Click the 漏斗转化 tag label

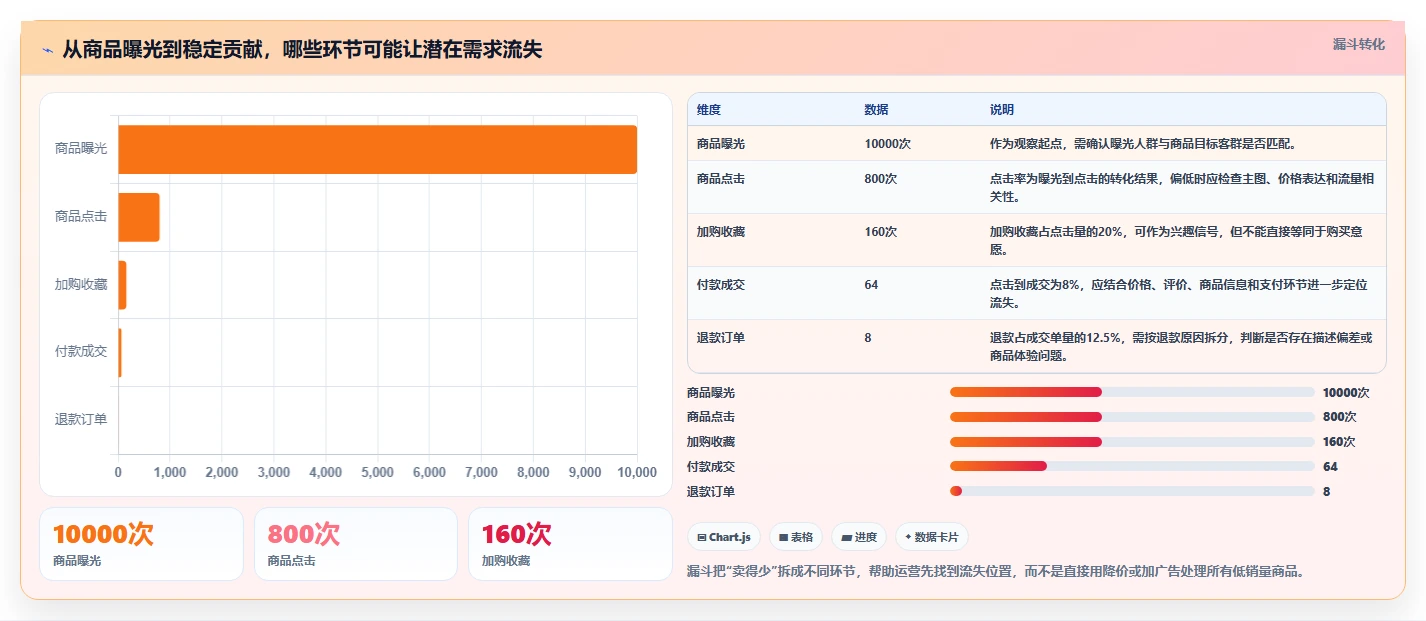point(1359,44)
